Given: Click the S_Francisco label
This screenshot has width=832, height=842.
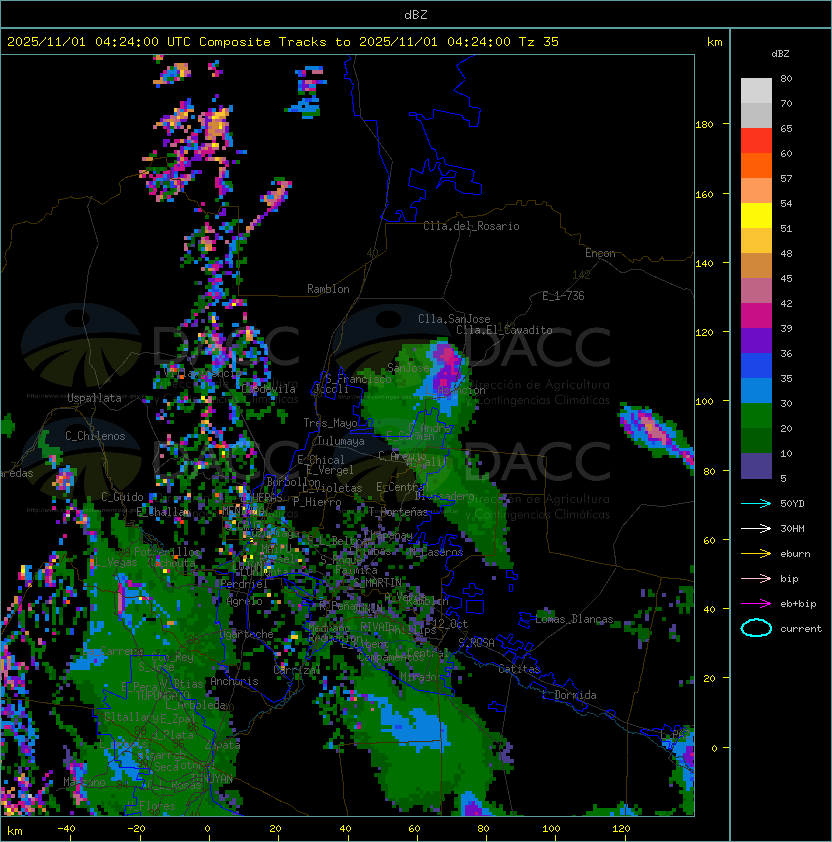Looking at the screenshot, I should point(358,379).
